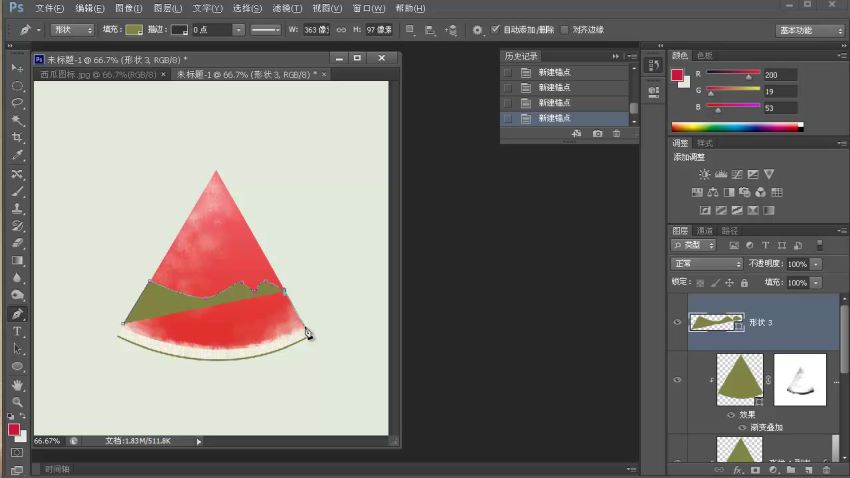
Task: Open the 文件 menu
Action: pyautogui.click(x=49, y=8)
